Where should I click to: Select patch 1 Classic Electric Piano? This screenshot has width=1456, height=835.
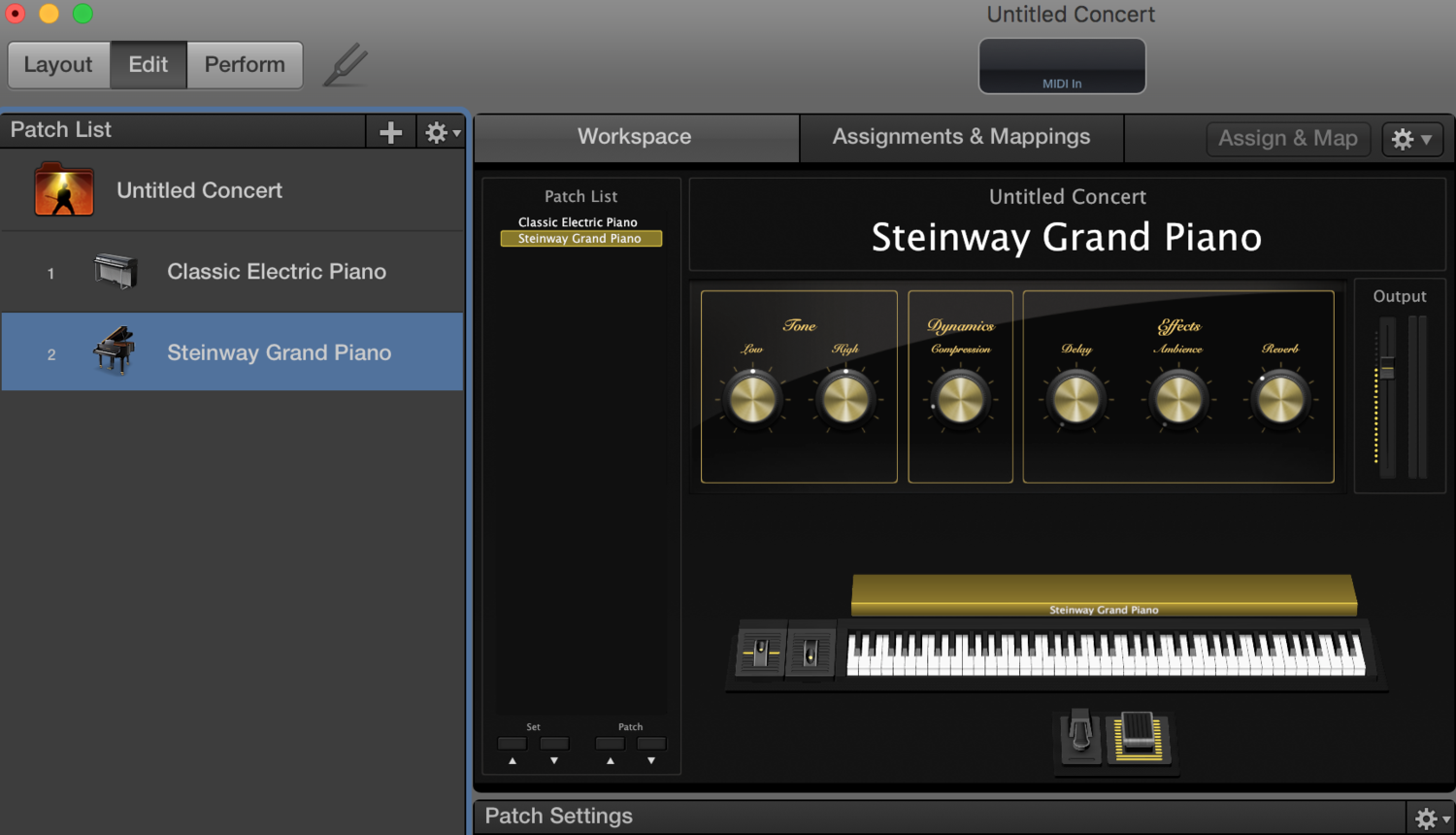233,272
